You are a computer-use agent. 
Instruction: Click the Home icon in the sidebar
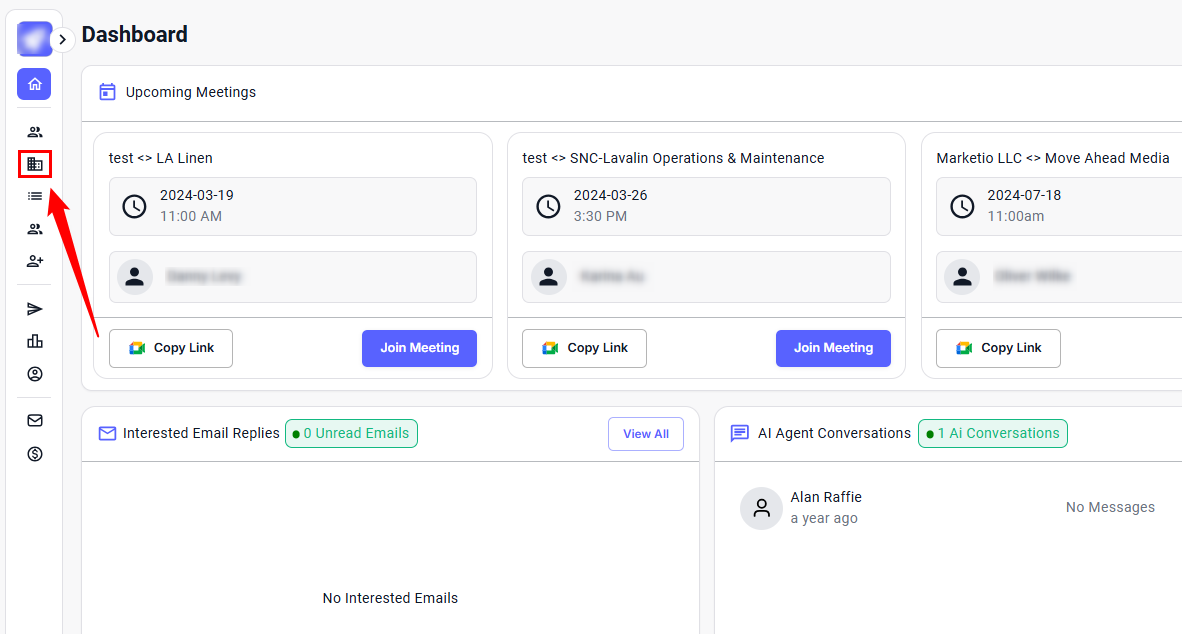point(34,84)
